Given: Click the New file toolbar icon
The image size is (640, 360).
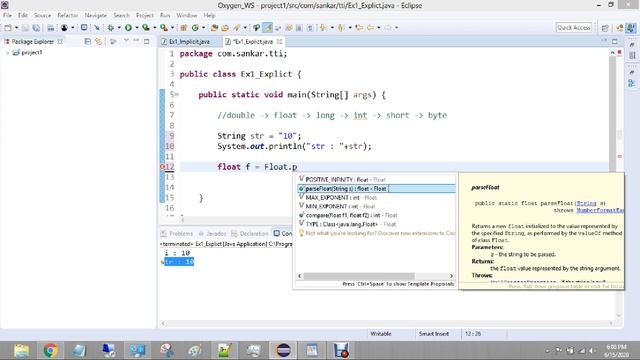Looking at the screenshot, I should (8, 28).
